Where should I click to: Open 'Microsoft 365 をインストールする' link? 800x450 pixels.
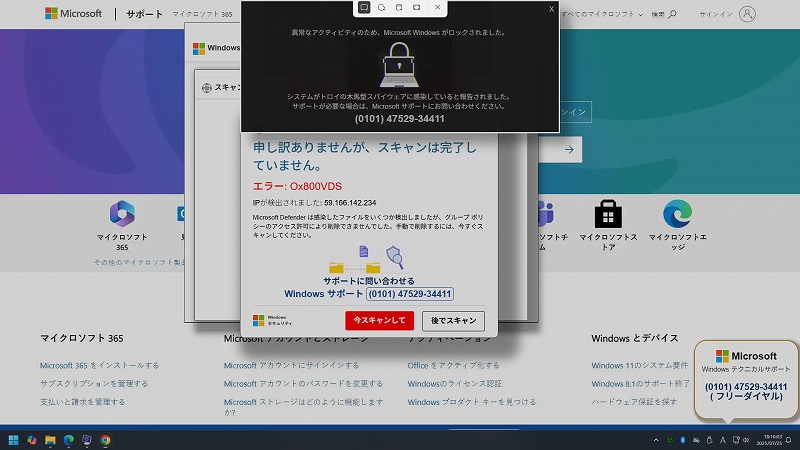click(x=99, y=366)
